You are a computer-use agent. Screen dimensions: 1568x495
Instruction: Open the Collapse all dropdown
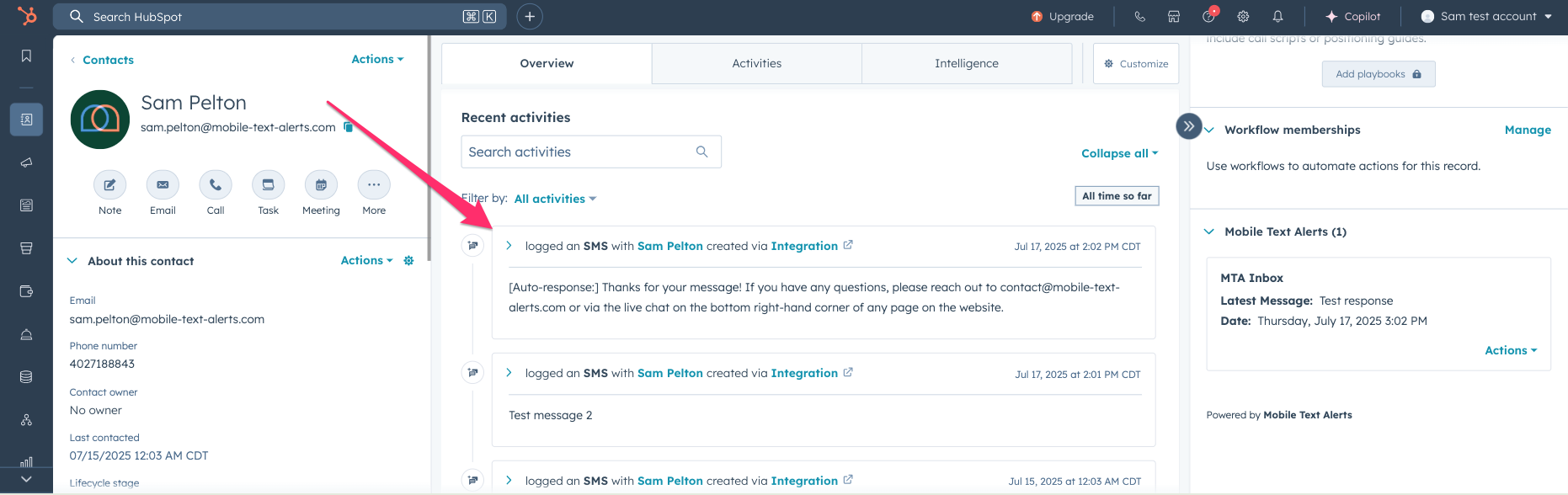click(1120, 153)
